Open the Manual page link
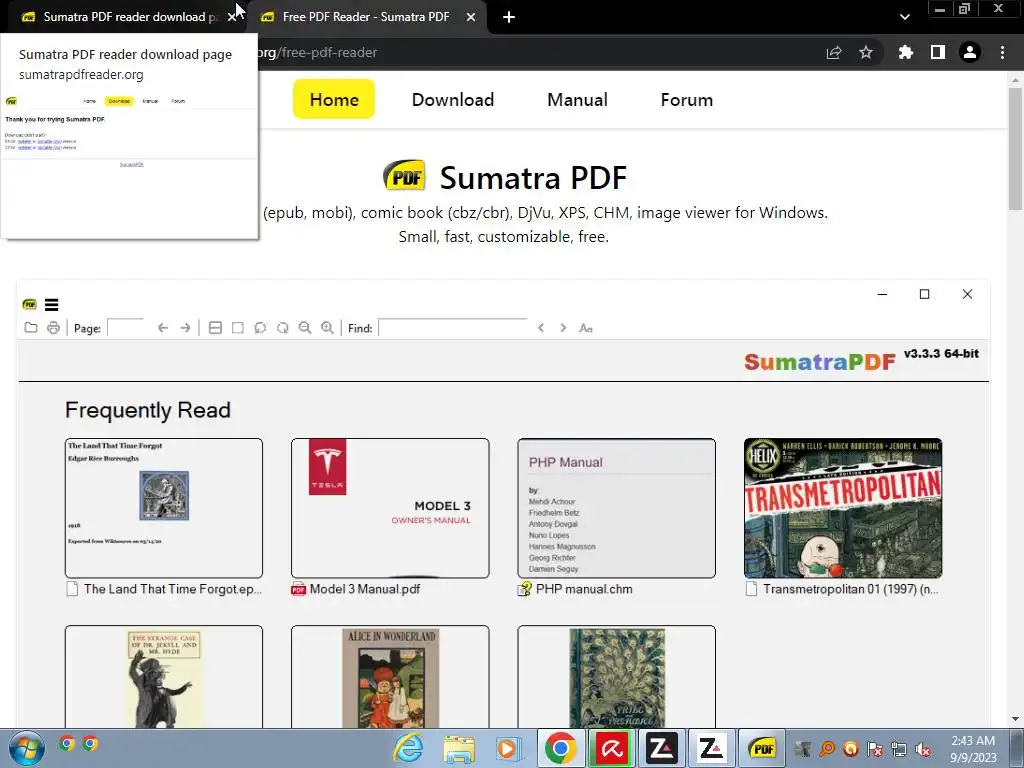Screen dimensions: 1024x768 pyautogui.click(x=577, y=100)
